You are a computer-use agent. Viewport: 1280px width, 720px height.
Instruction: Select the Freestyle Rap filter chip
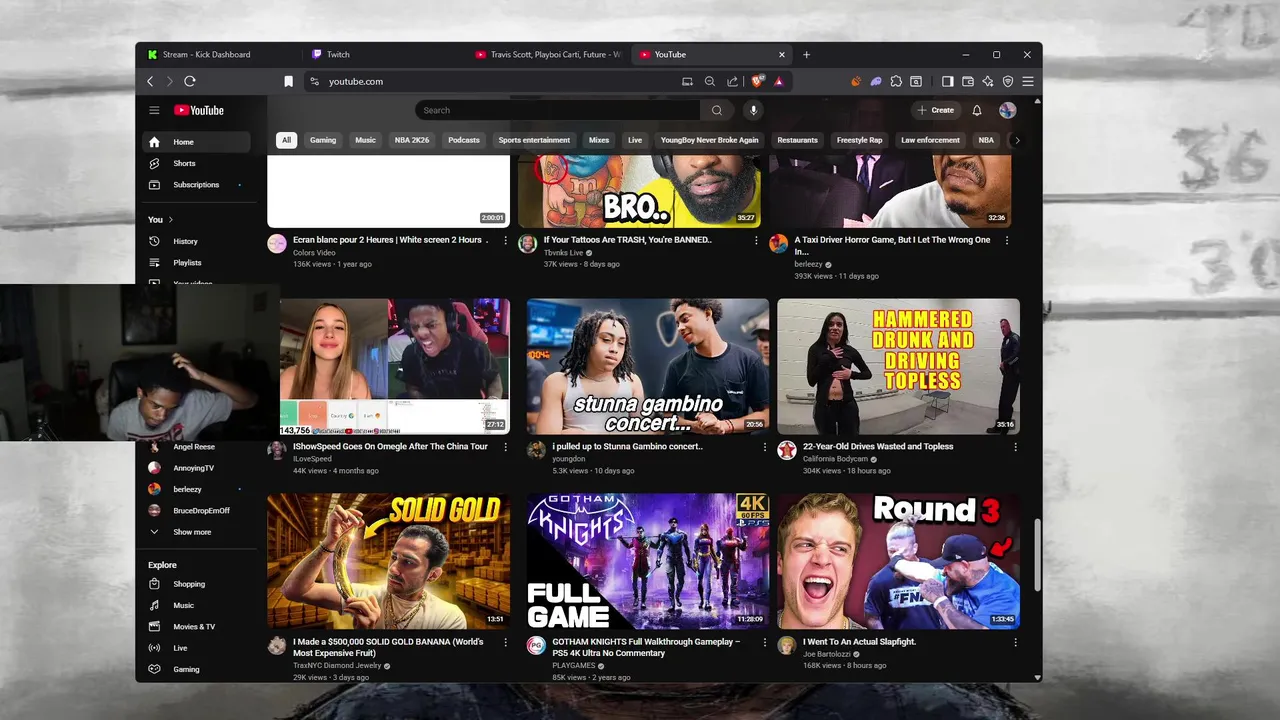[x=860, y=140]
